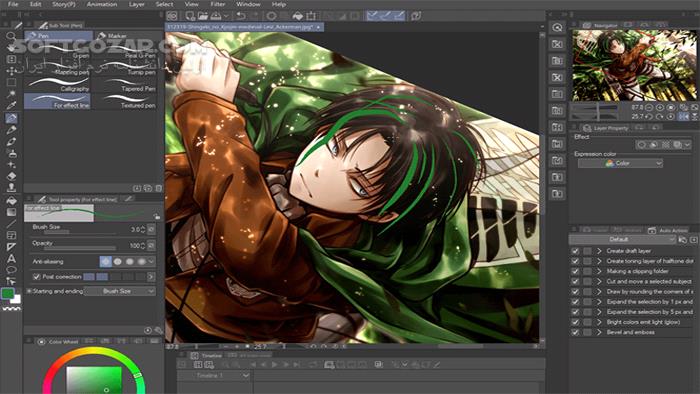700x394 pixels.
Task: Open the Anti-aliasing options dropdown arrow
Action: (151, 261)
